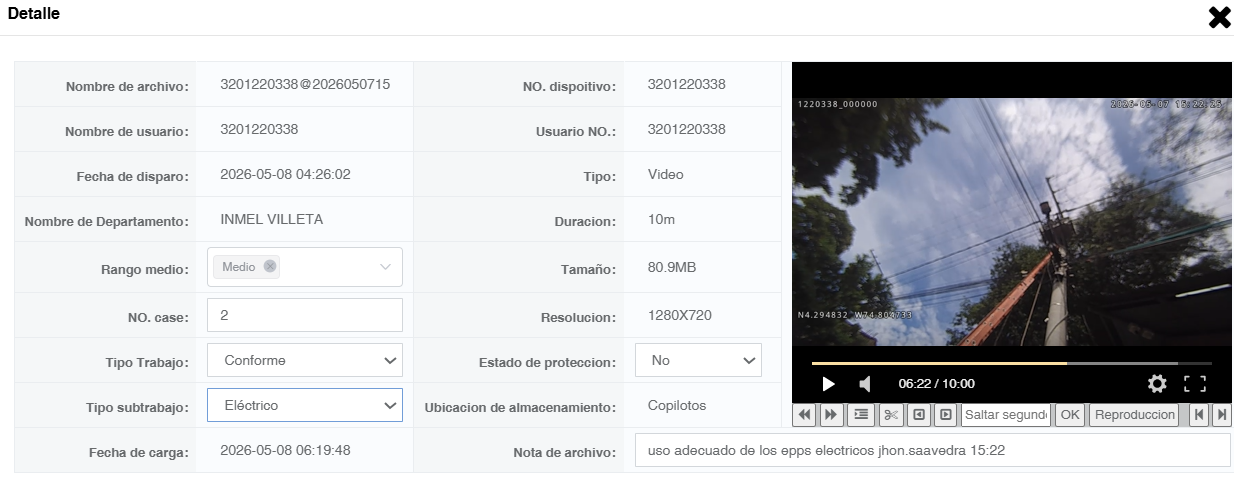Click the fast-forward double-arrow button
The width and height of the screenshot is (1234, 484).
pos(831,415)
